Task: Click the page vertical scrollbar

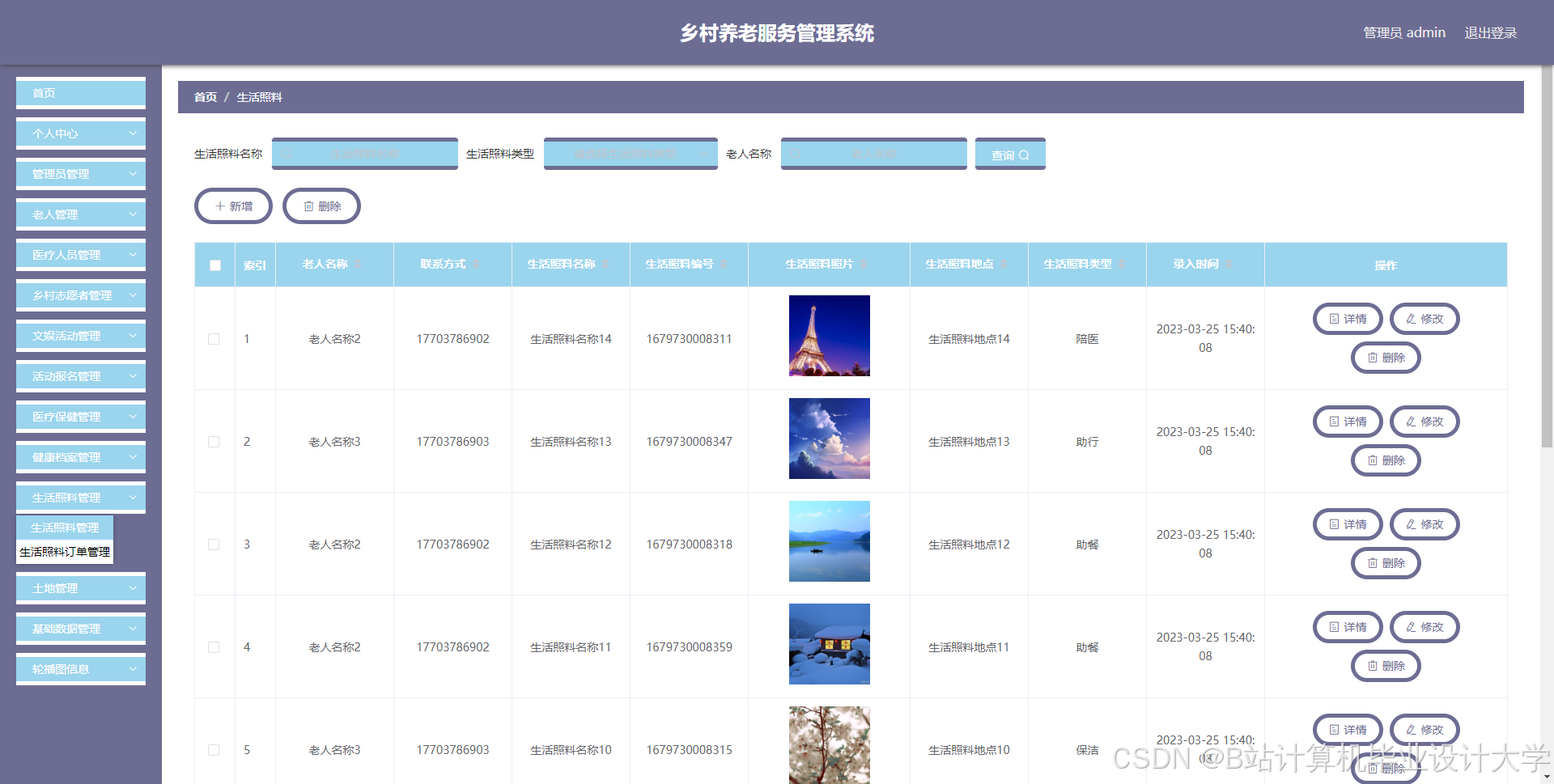Action: (1547, 256)
